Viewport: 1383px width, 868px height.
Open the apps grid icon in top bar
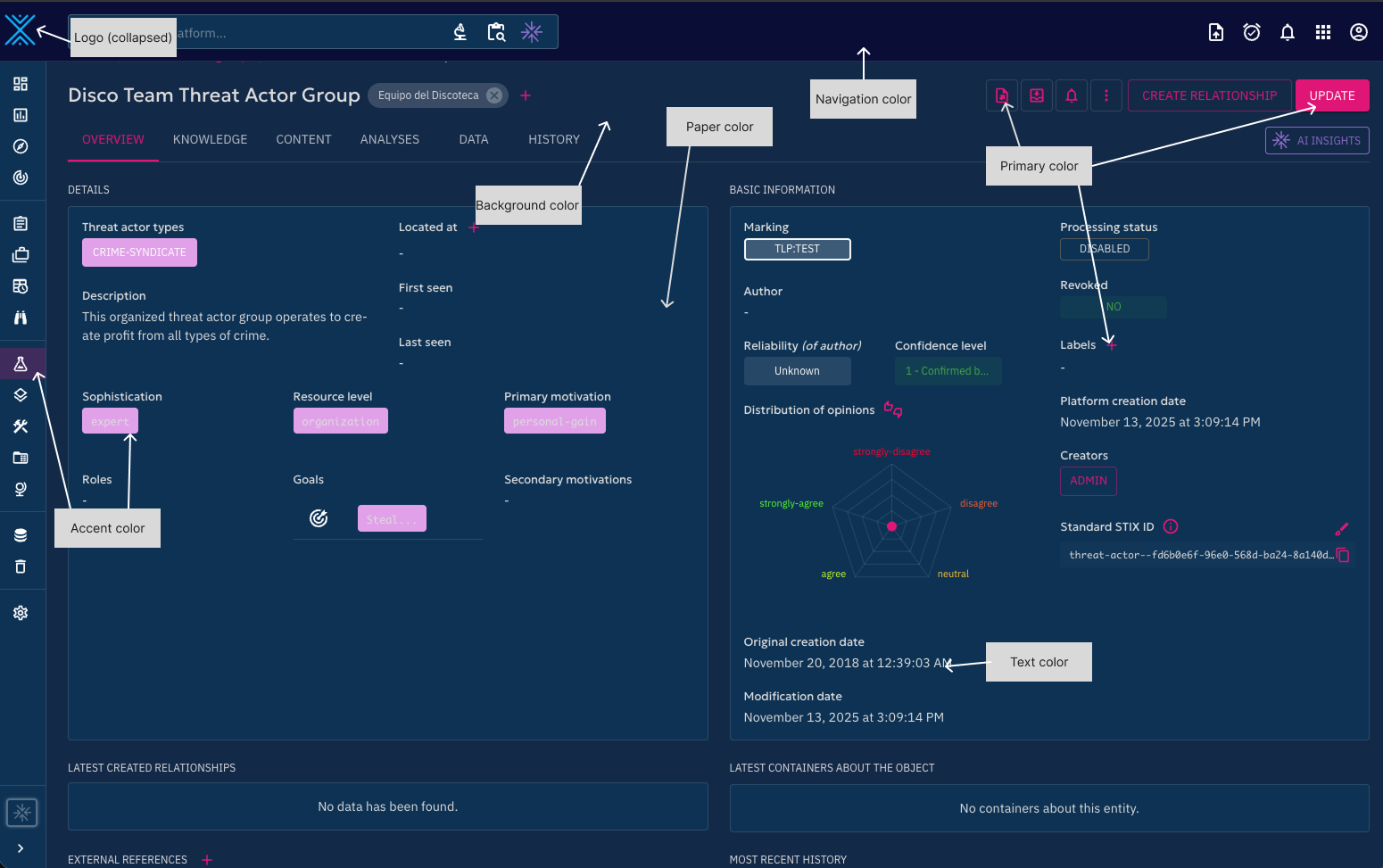coord(1323,33)
